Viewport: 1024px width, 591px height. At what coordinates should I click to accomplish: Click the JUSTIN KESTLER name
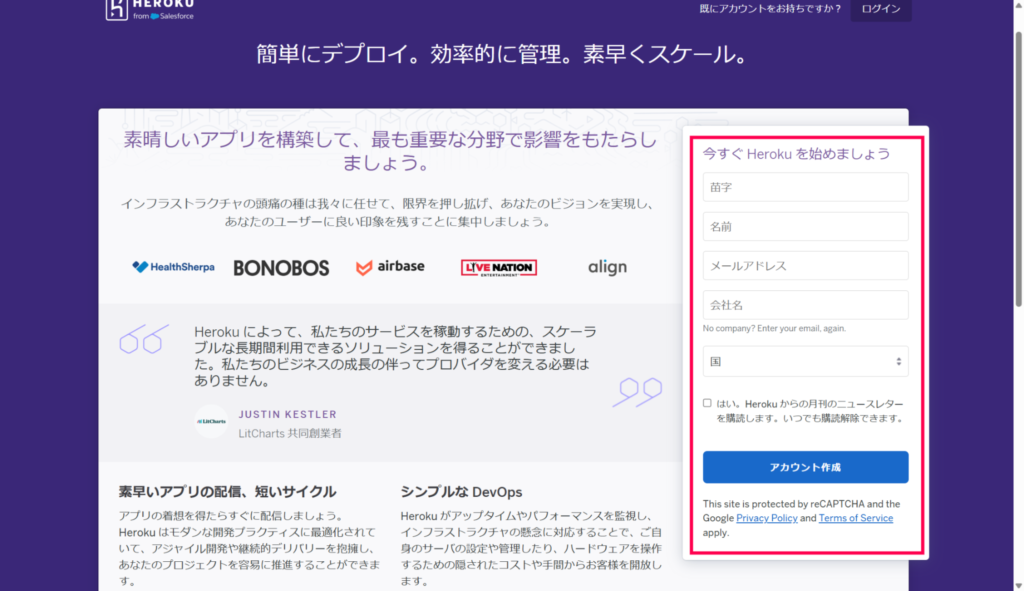[x=287, y=415]
